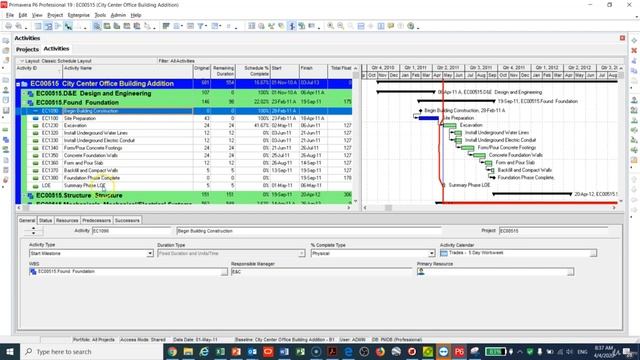This screenshot has height=360, width=640.
Task: Click the Zoom Out magnifier icon
Action: [340, 26]
